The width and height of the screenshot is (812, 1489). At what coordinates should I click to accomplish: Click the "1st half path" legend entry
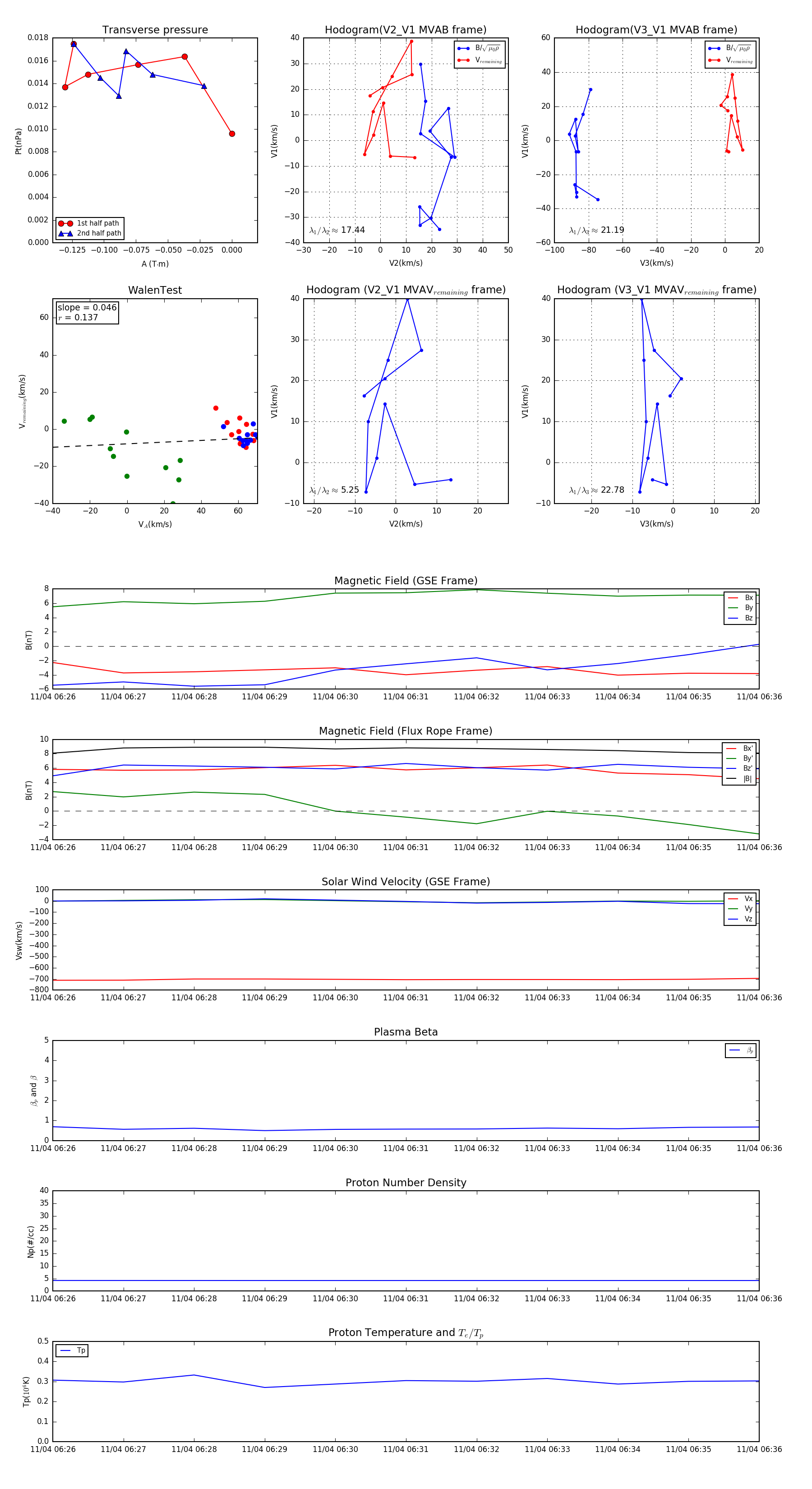(90, 223)
